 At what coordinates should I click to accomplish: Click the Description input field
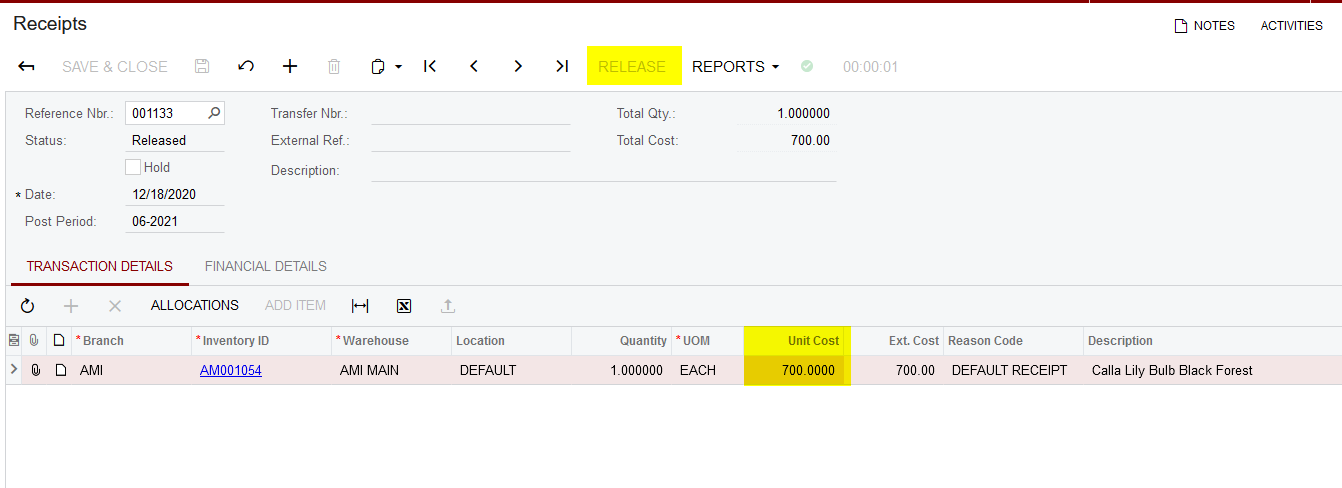tap(603, 171)
